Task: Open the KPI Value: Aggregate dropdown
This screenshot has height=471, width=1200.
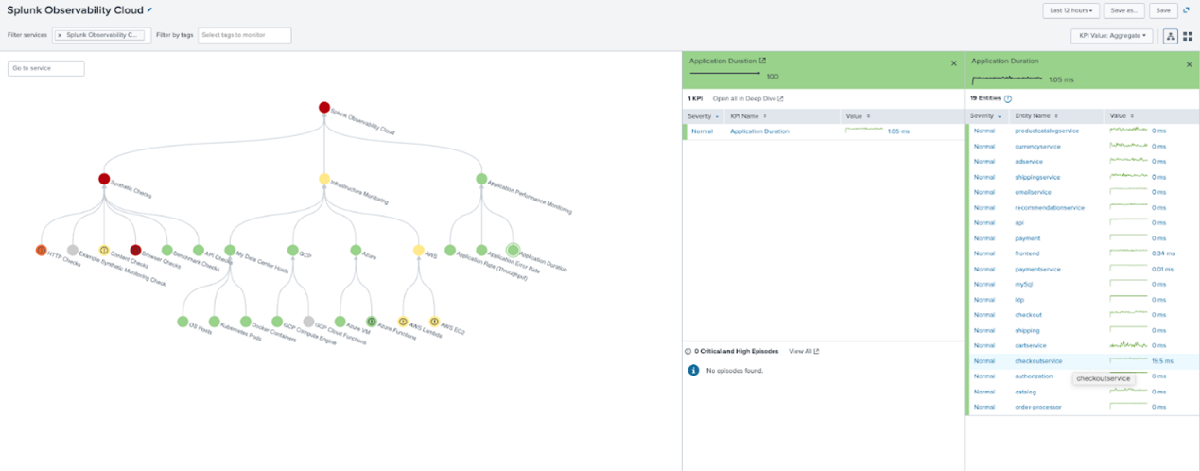Action: pyautogui.click(x=1111, y=36)
